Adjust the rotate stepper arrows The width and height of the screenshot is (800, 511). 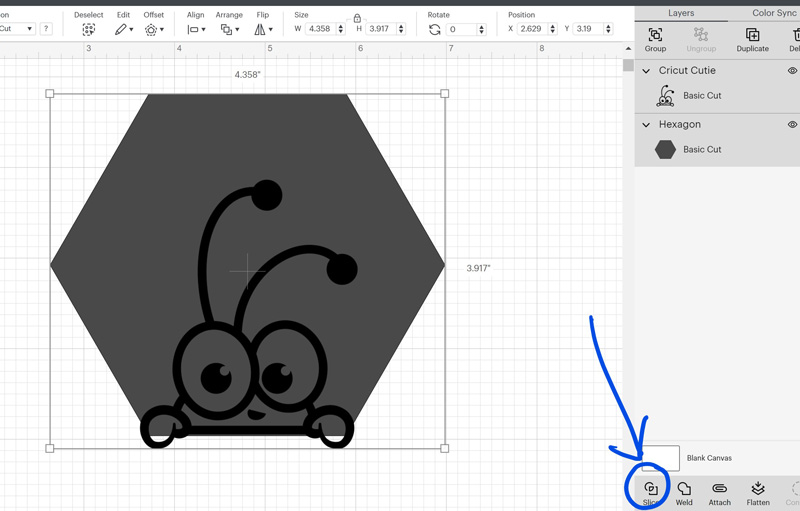pos(482,29)
